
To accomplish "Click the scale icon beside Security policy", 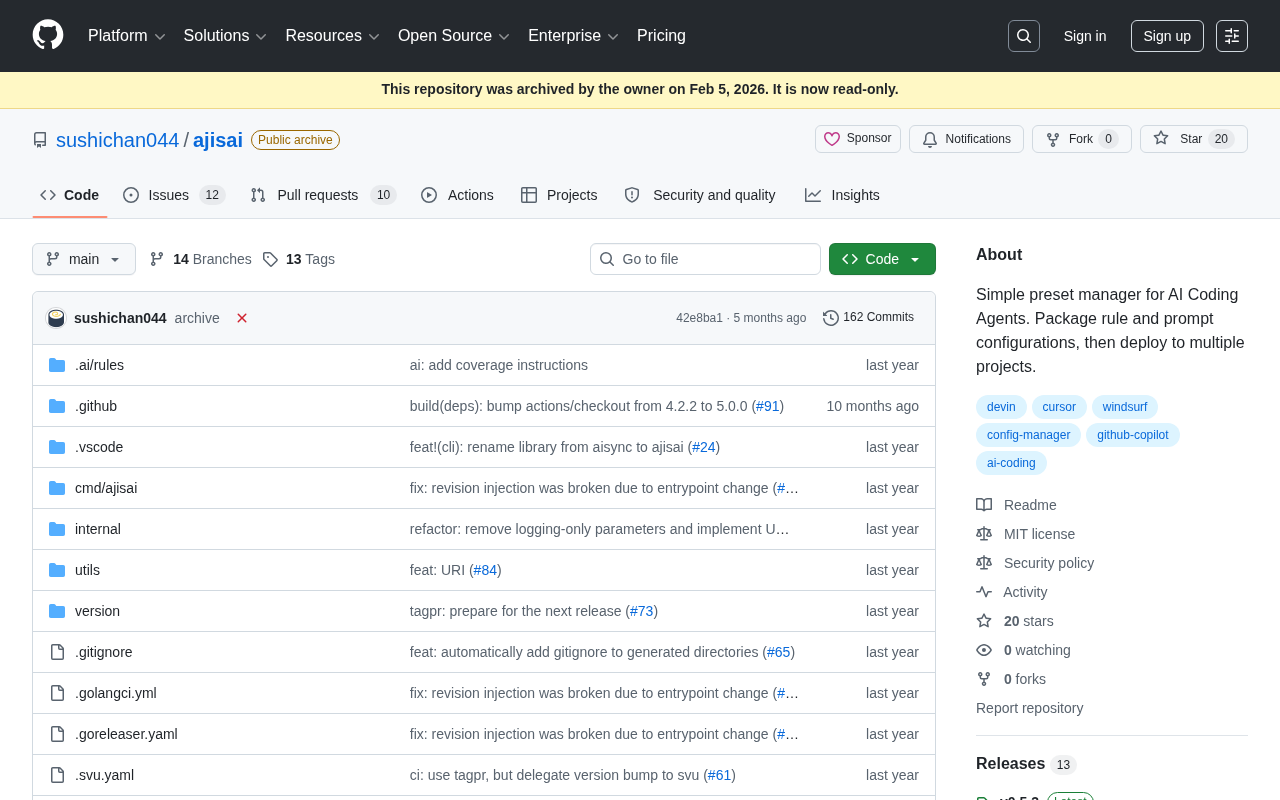I will [x=984, y=563].
